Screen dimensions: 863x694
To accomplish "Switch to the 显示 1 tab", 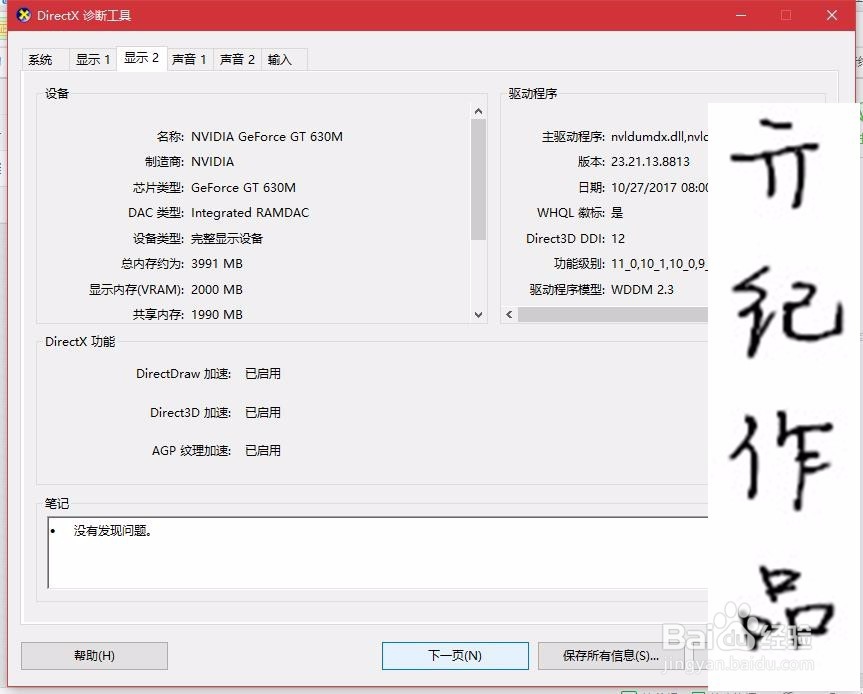I will click(x=93, y=59).
